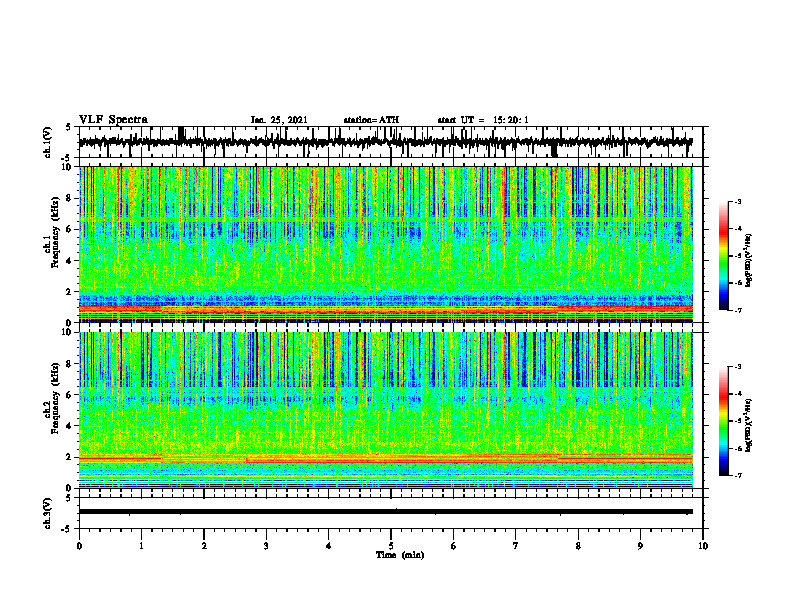Click the ch.2 color bar unit label

tap(749, 425)
